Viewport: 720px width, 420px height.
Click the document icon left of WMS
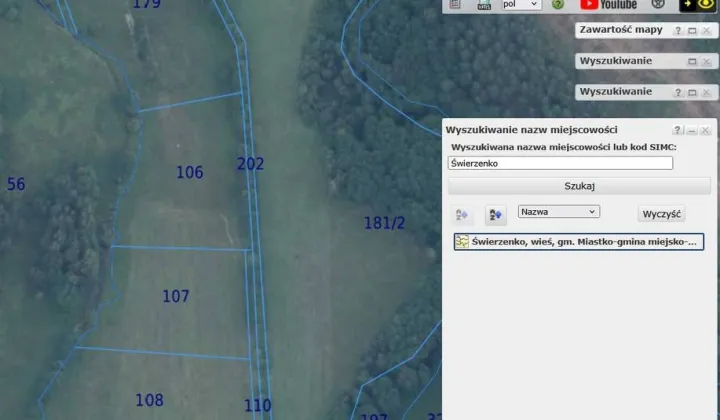click(456, 5)
